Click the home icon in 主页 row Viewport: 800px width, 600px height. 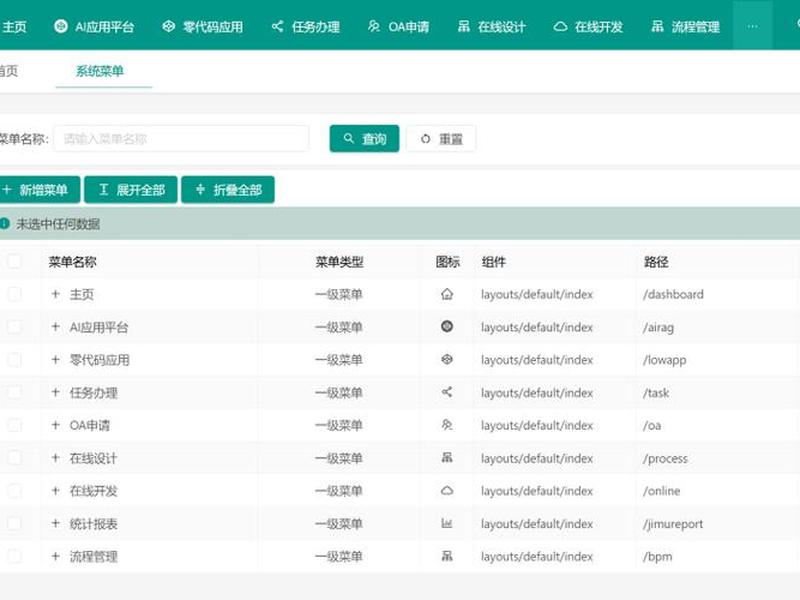click(x=447, y=294)
